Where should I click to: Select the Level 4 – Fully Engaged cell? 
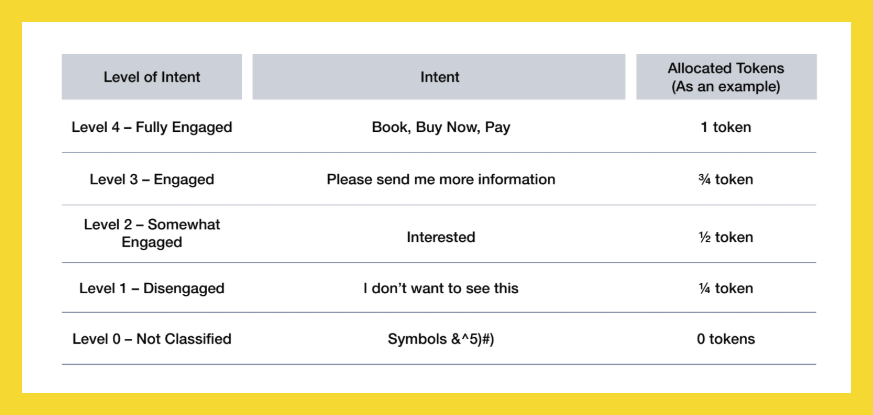[152, 128]
